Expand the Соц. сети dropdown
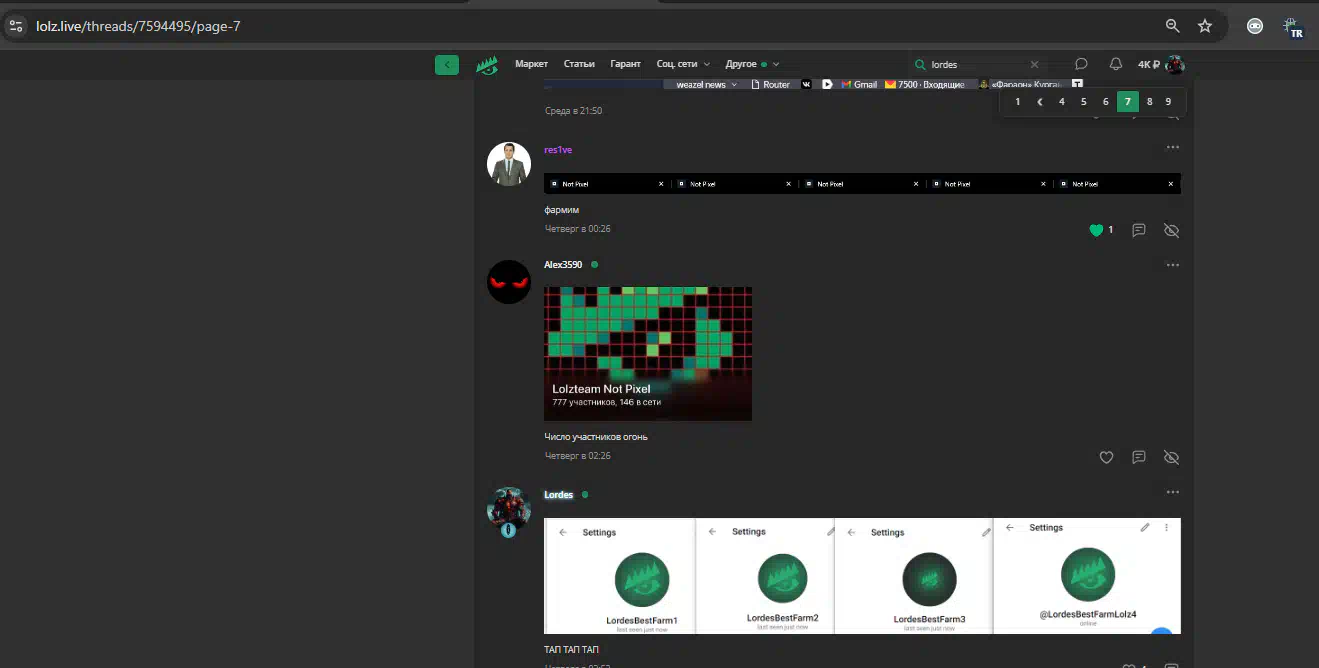This screenshot has width=1319, height=668. [x=683, y=64]
